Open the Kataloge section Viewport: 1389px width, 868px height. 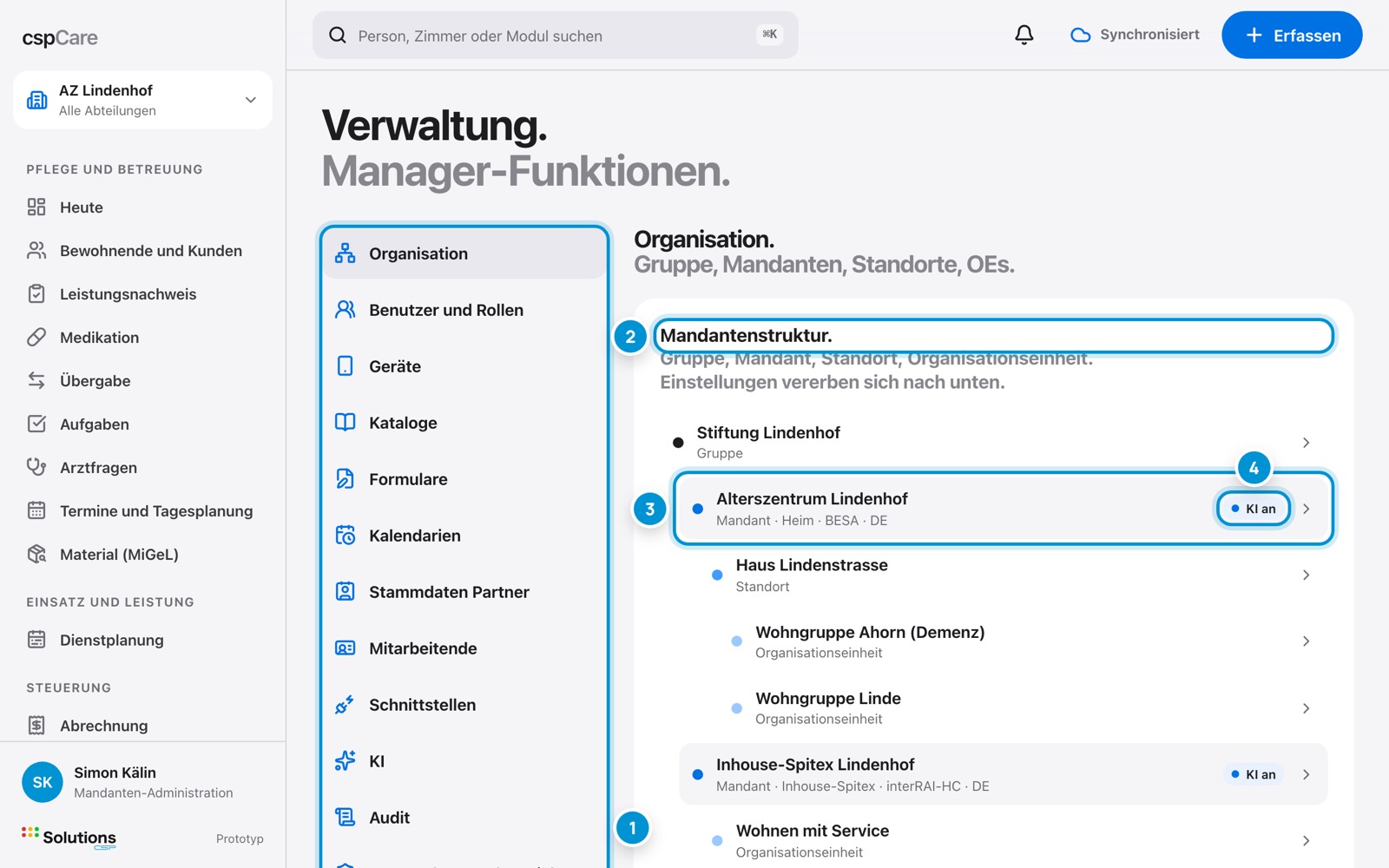tap(464, 423)
